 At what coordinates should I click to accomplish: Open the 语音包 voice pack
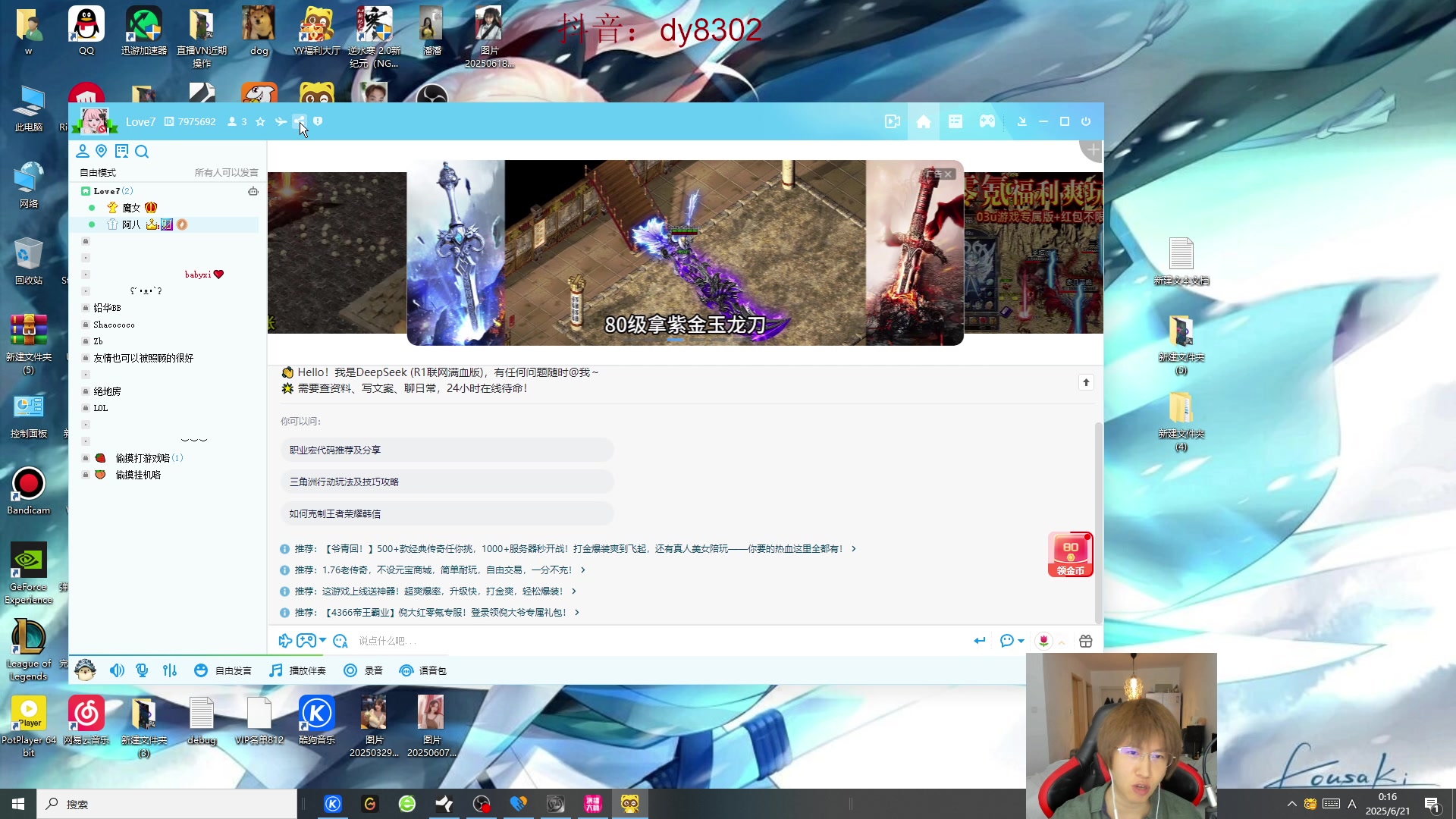click(423, 670)
